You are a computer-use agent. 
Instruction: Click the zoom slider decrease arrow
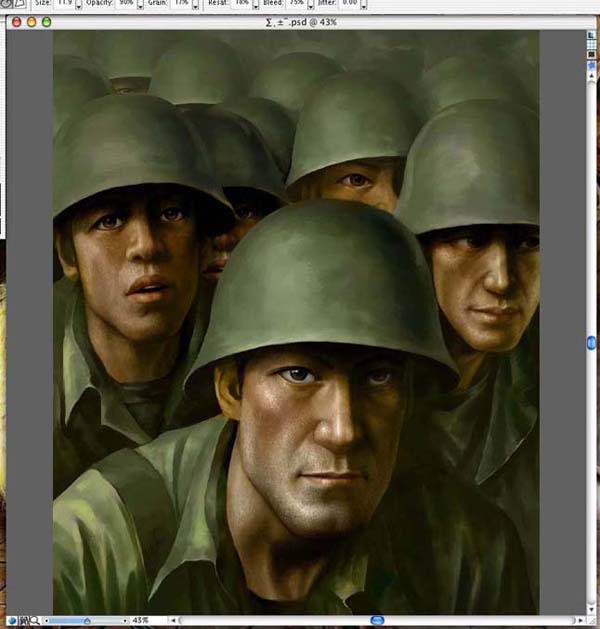[47, 621]
